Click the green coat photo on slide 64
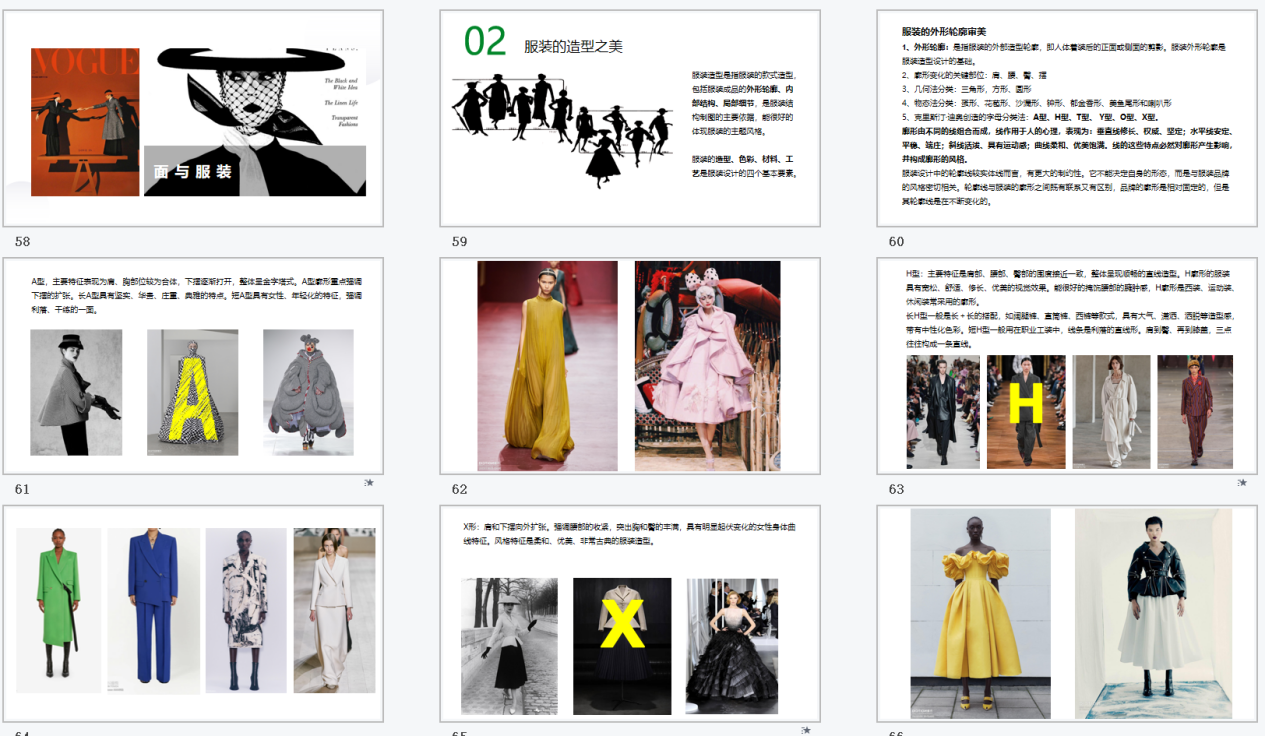Image resolution: width=1265 pixels, height=736 pixels. click(x=59, y=608)
